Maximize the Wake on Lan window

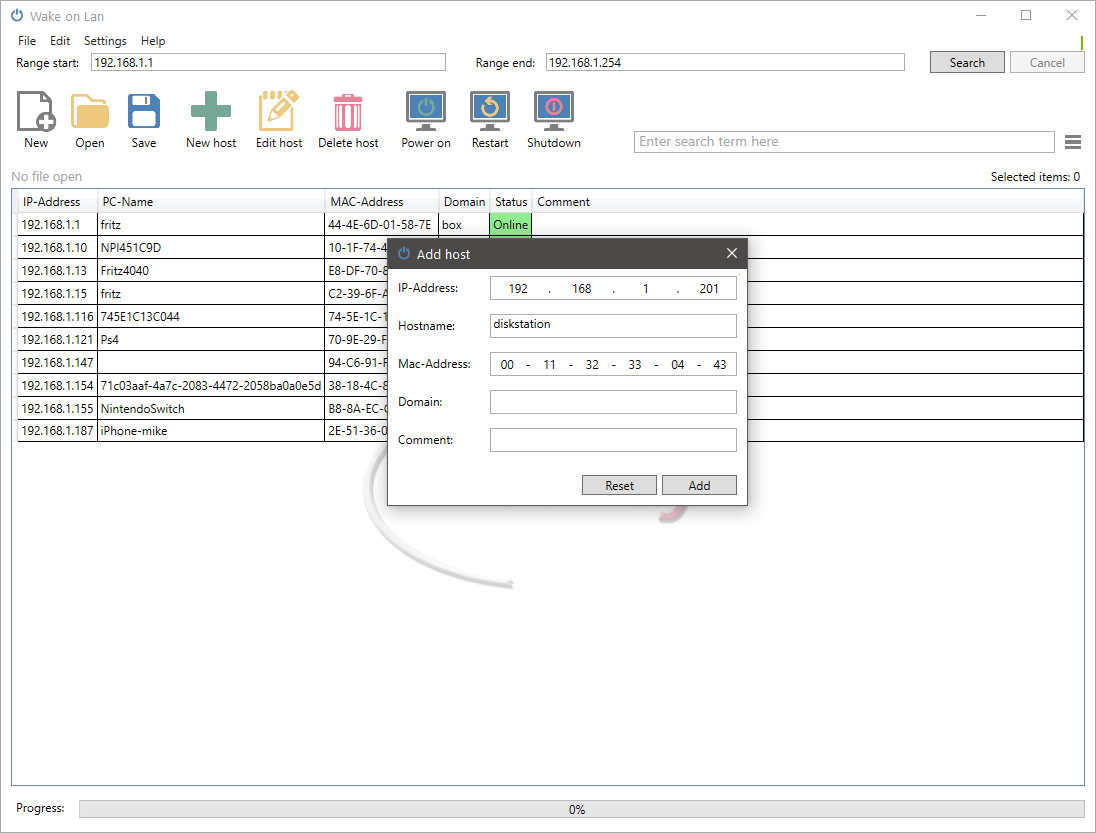click(x=1026, y=15)
